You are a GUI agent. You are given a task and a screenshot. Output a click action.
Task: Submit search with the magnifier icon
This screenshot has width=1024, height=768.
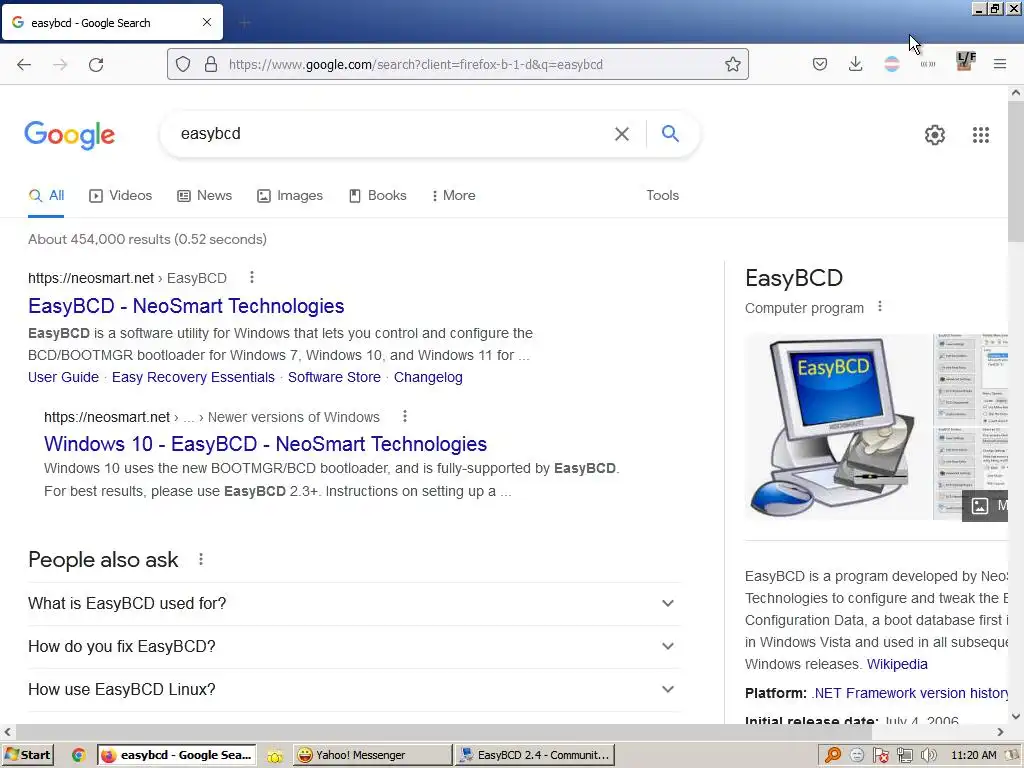point(670,134)
